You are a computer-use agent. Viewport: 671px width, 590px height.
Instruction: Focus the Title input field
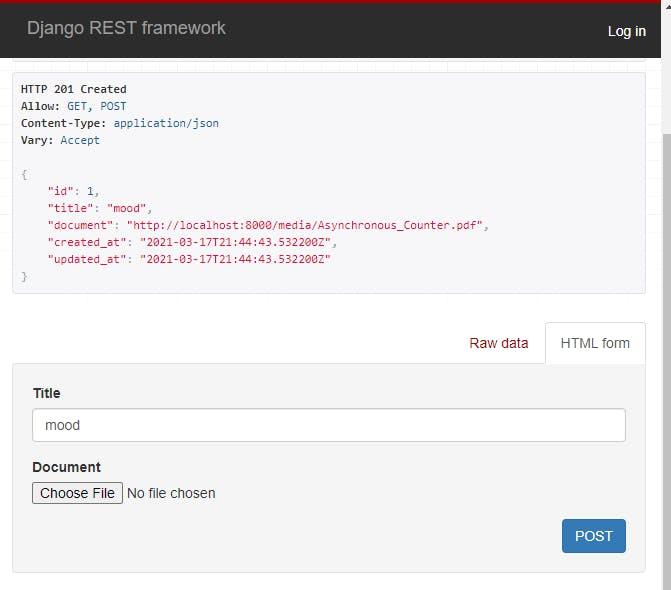[x=328, y=425]
